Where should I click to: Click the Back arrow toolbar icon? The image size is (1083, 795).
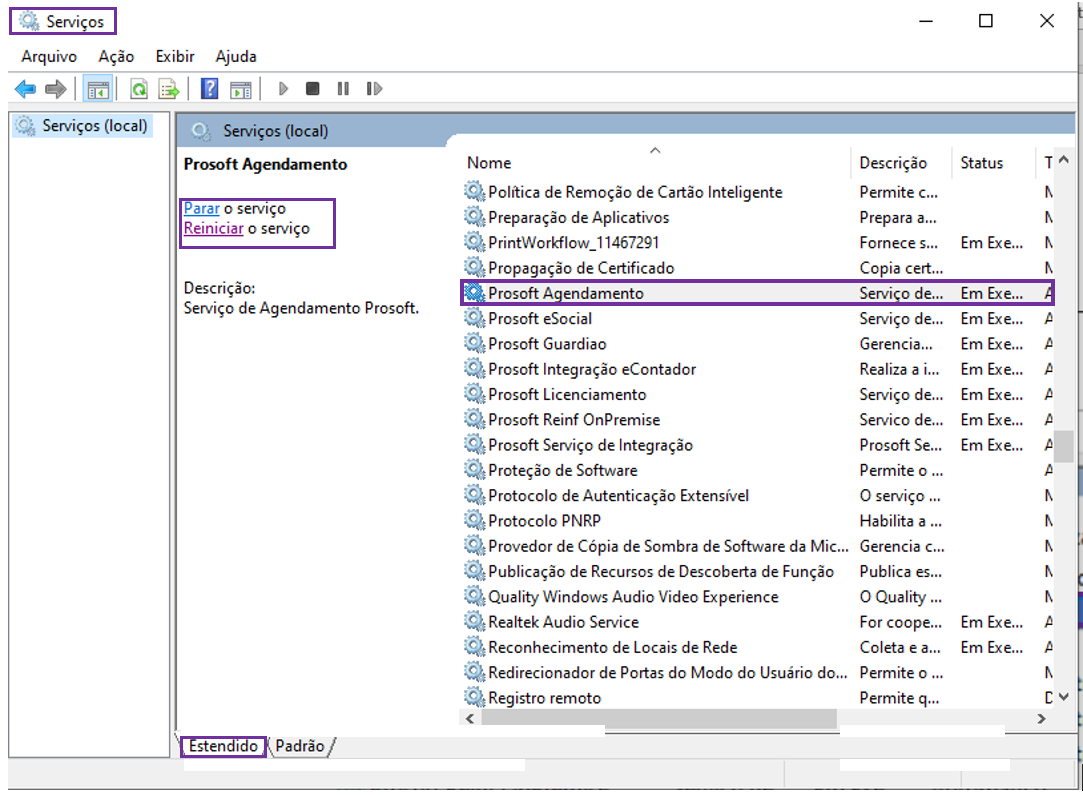[26, 88]
